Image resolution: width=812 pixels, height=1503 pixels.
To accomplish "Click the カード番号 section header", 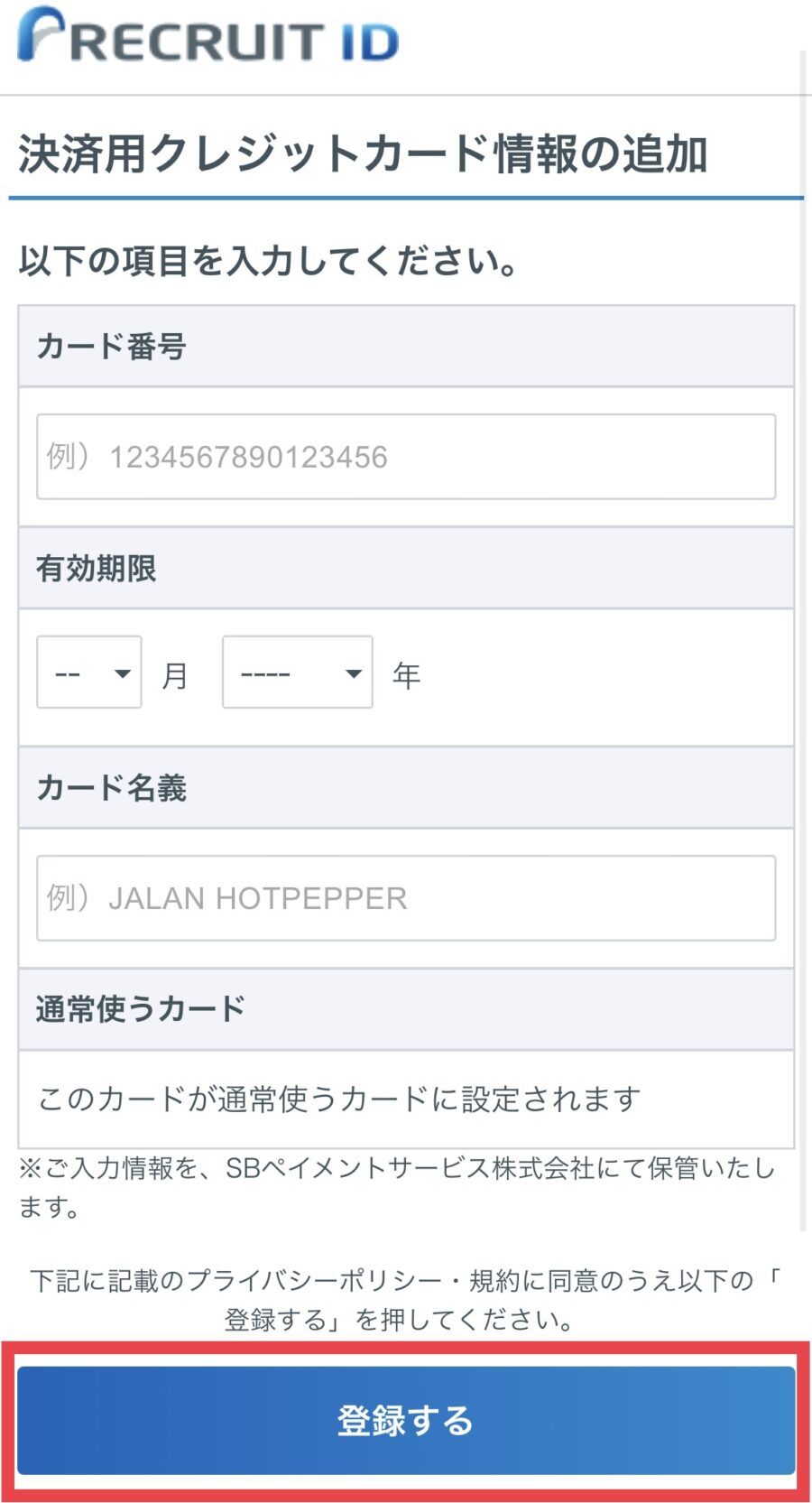I will 406,347.
